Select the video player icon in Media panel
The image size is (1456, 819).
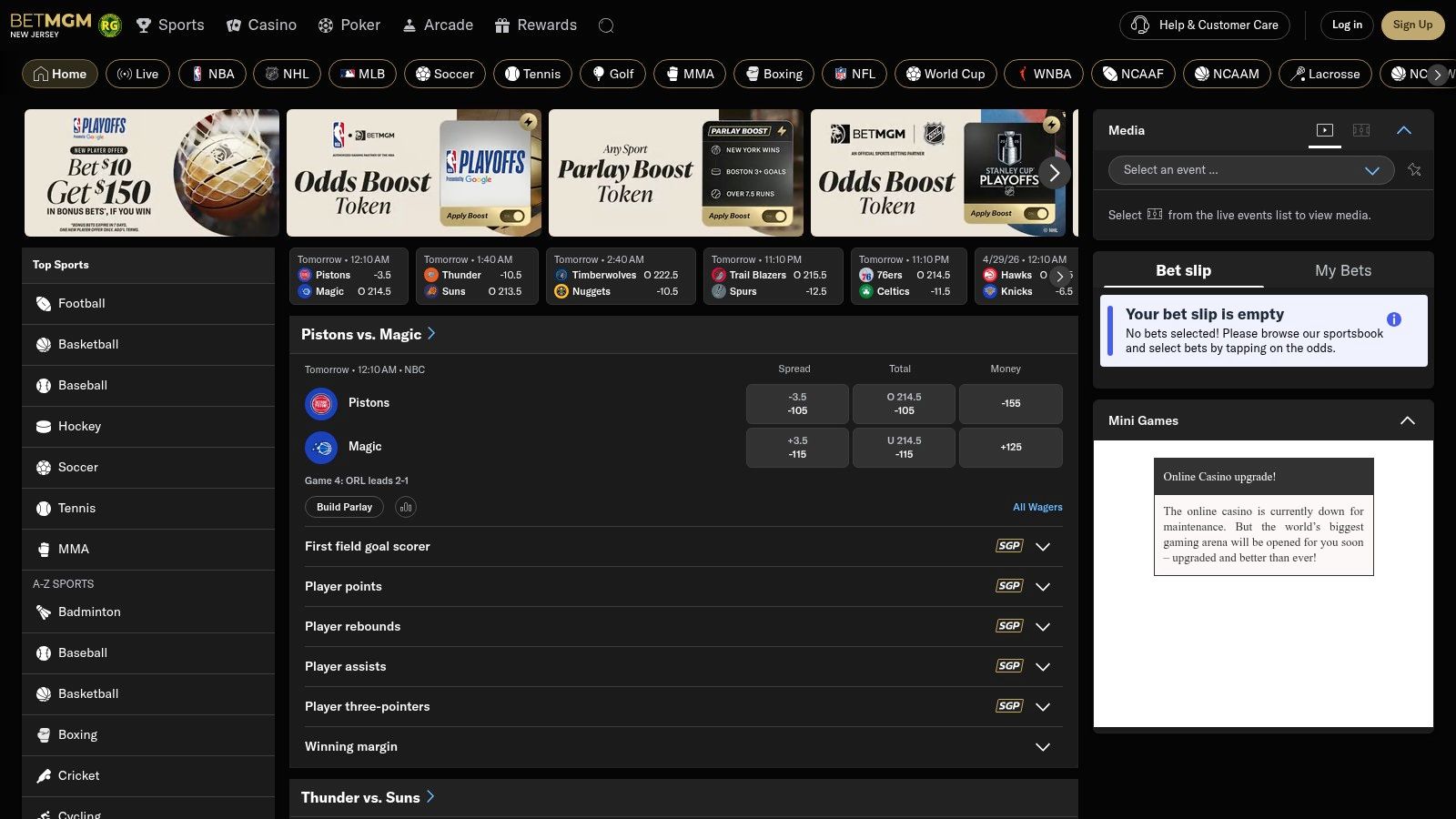[1325, 129]
